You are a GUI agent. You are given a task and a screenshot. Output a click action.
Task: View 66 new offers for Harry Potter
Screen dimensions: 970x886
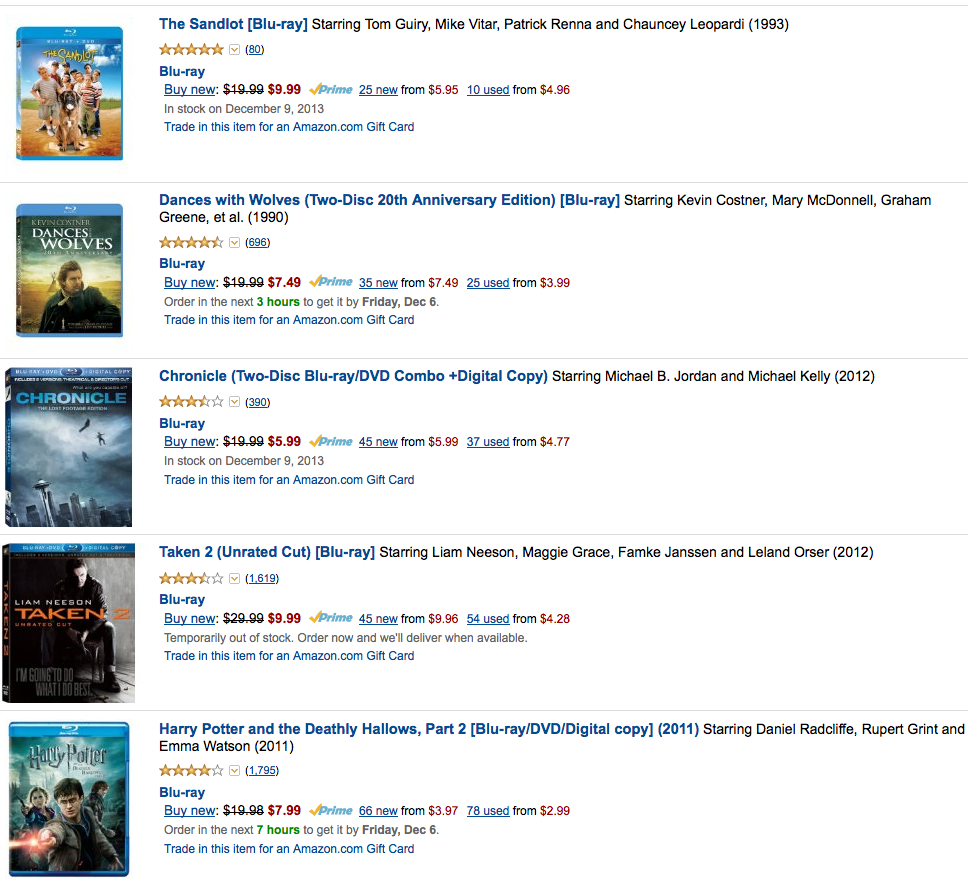point(378,811)
